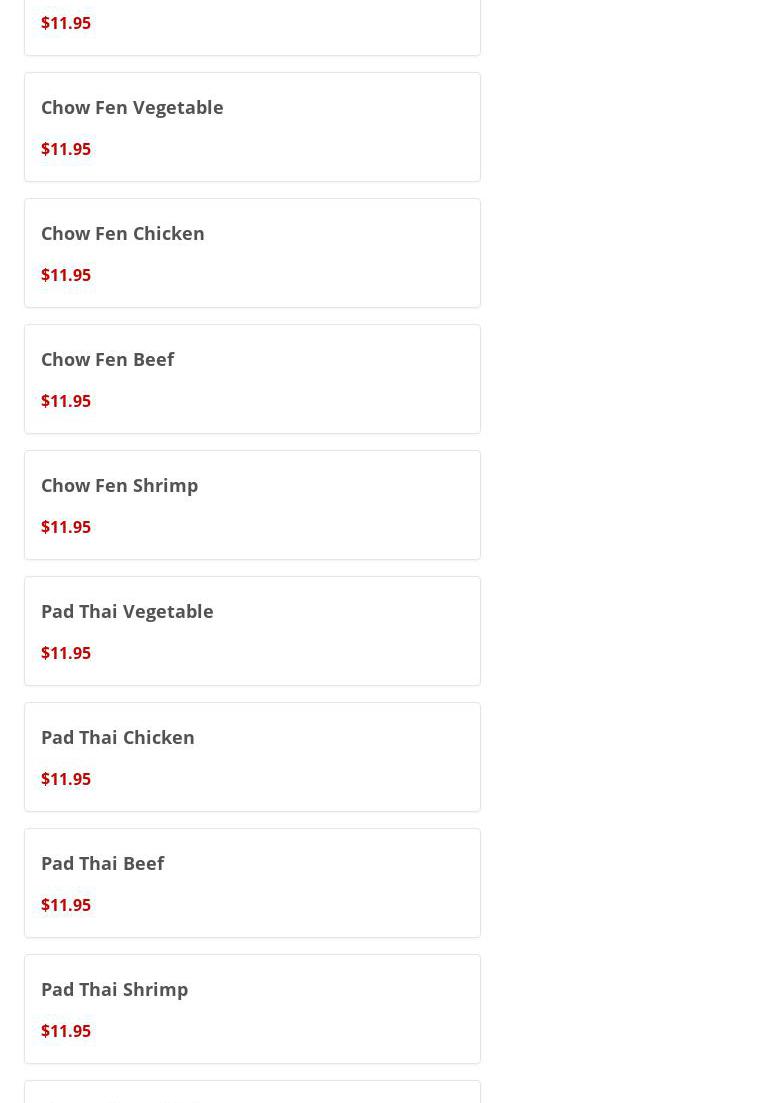Open the partially visible card below Pad Thai Shrimp
Viewport: 770px width, 1103px height.
point(252,1093)
